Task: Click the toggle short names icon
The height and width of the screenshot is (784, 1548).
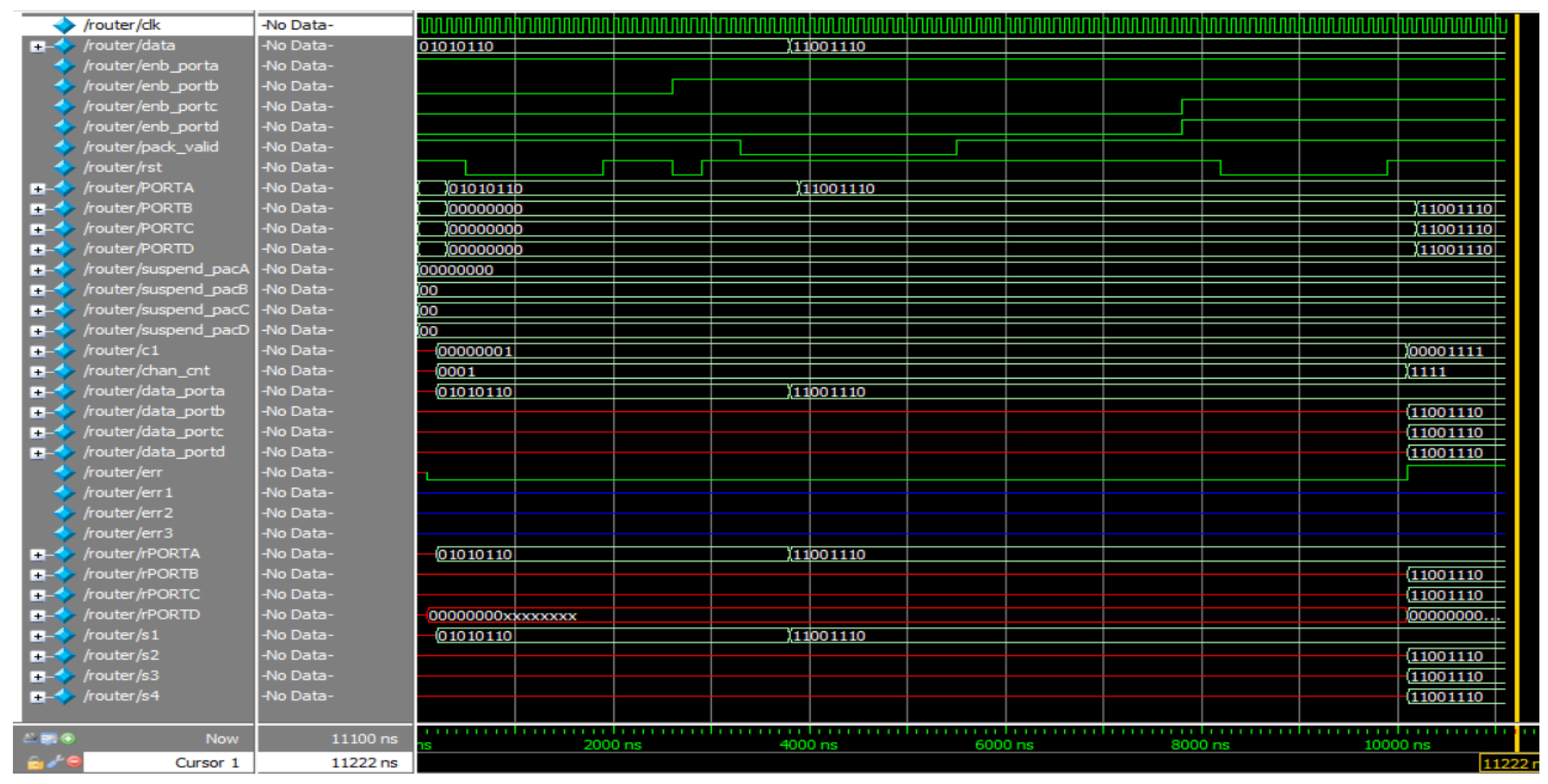Action: coord(30,738)
